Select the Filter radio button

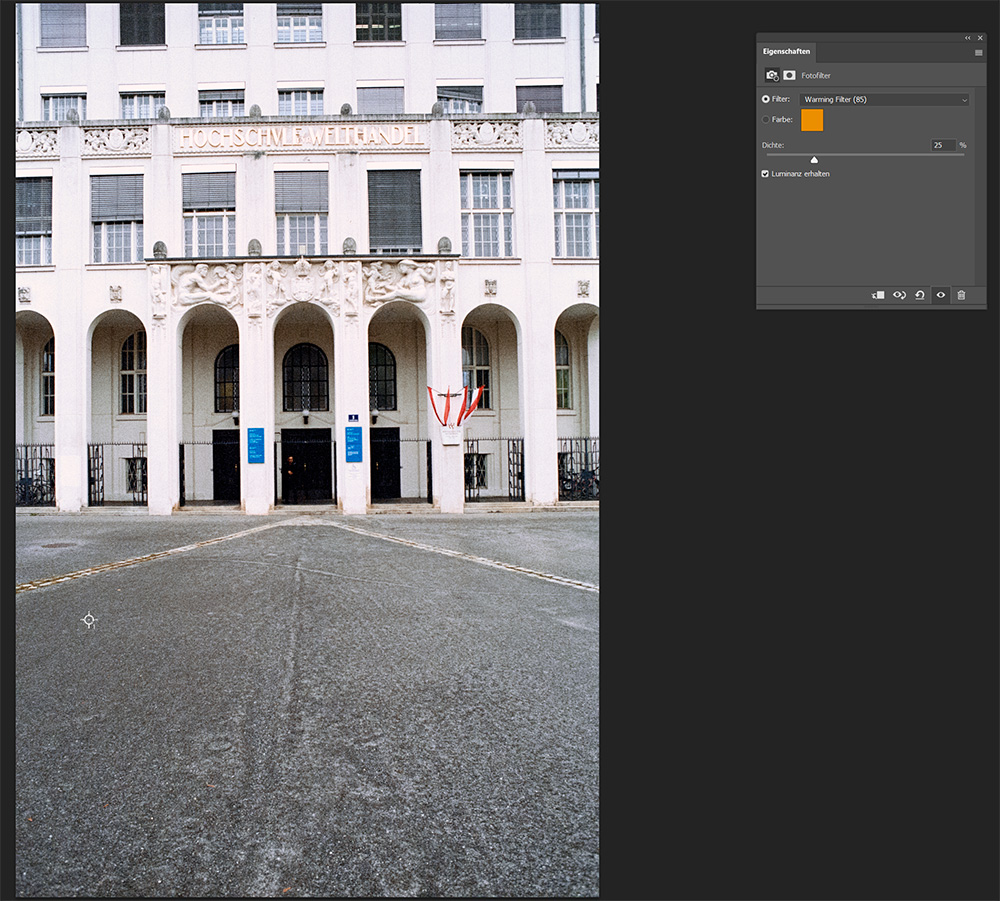click(765, 99)
